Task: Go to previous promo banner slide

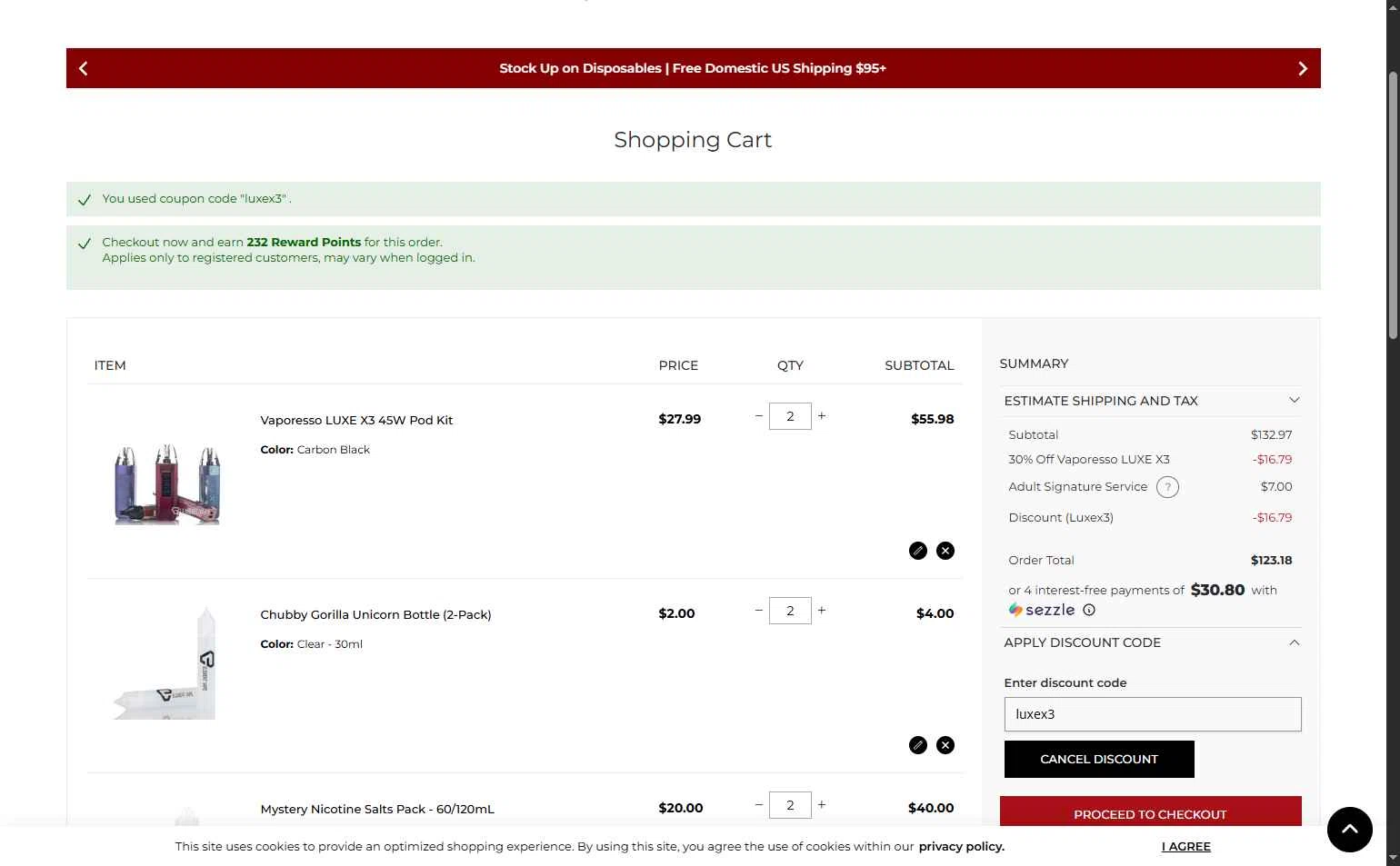Action: (84, 68)
